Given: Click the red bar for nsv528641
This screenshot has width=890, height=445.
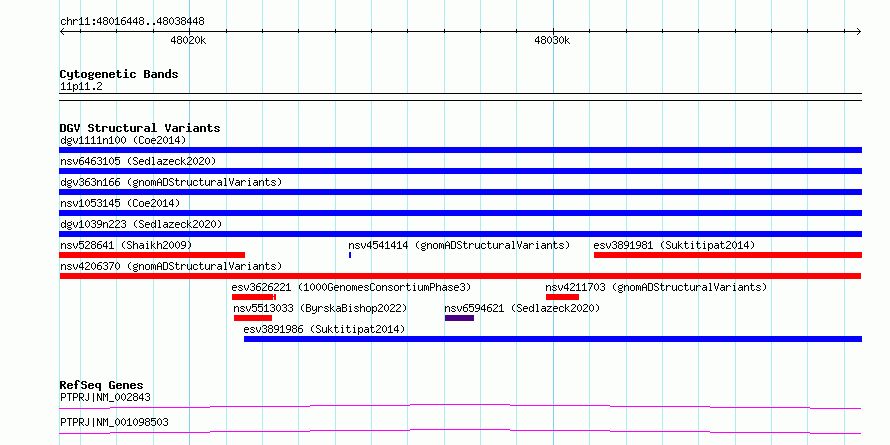Looking at the screenshot, I should pyautogui.click(x=152, y=255).
